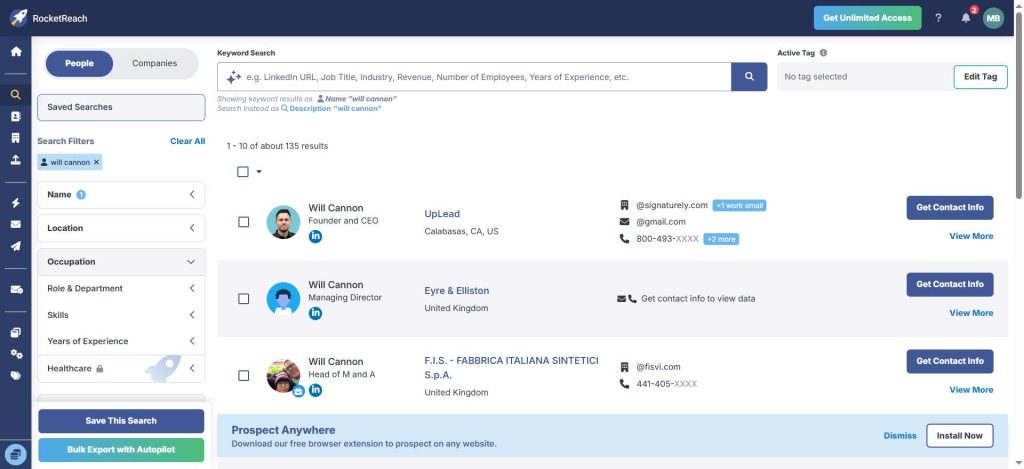Collapse the Occupation filter section
Image resolution: width=1024 pixels, height=469 pixels.
pyautogui.click(x=121, y=262)
